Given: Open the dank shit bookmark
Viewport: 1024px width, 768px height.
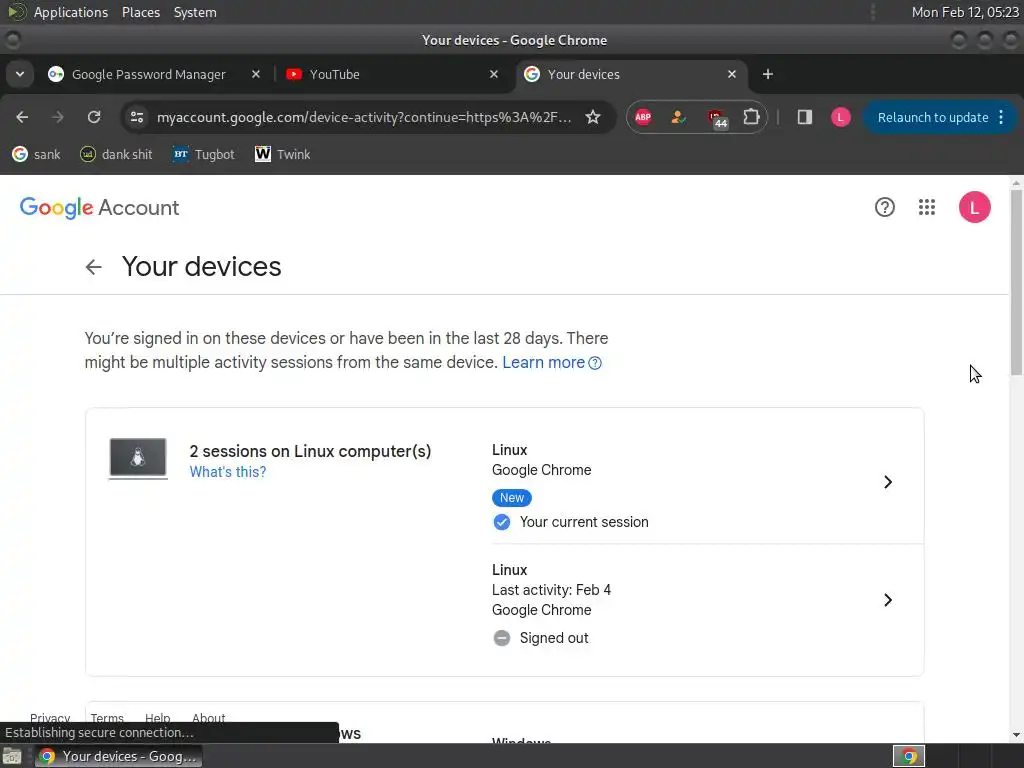Looking at the screenshot, I should tap(116, 155).
